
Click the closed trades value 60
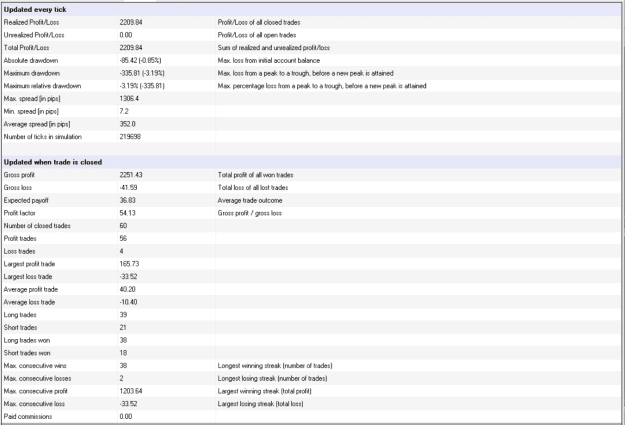click(123, 226)
